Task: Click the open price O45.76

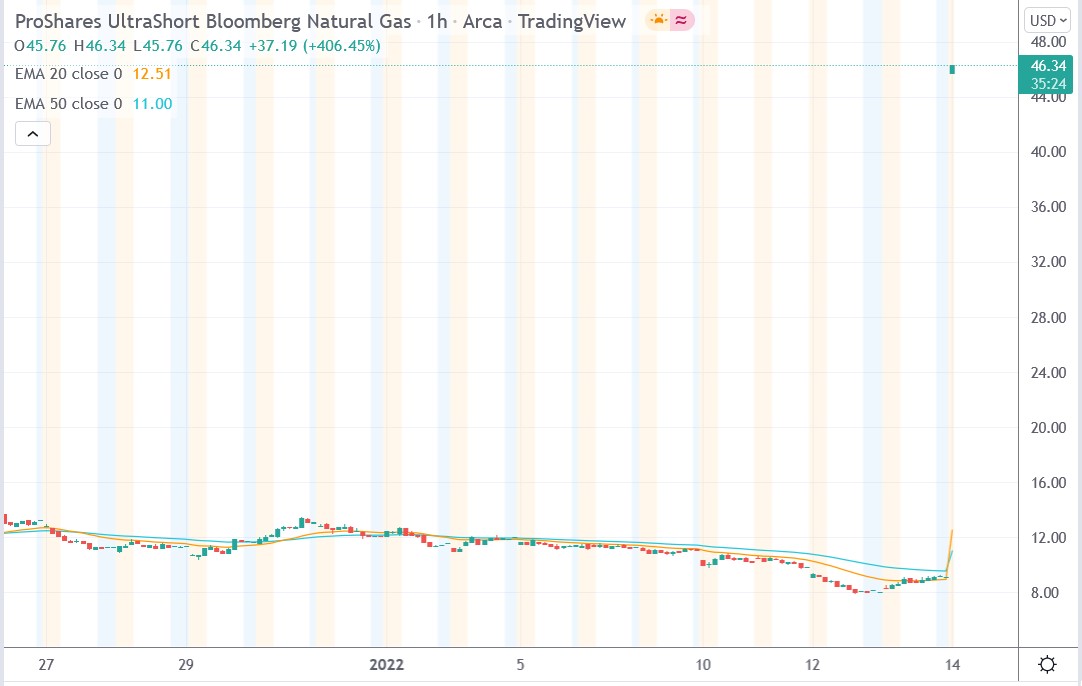Action: (x=40, y=46)
